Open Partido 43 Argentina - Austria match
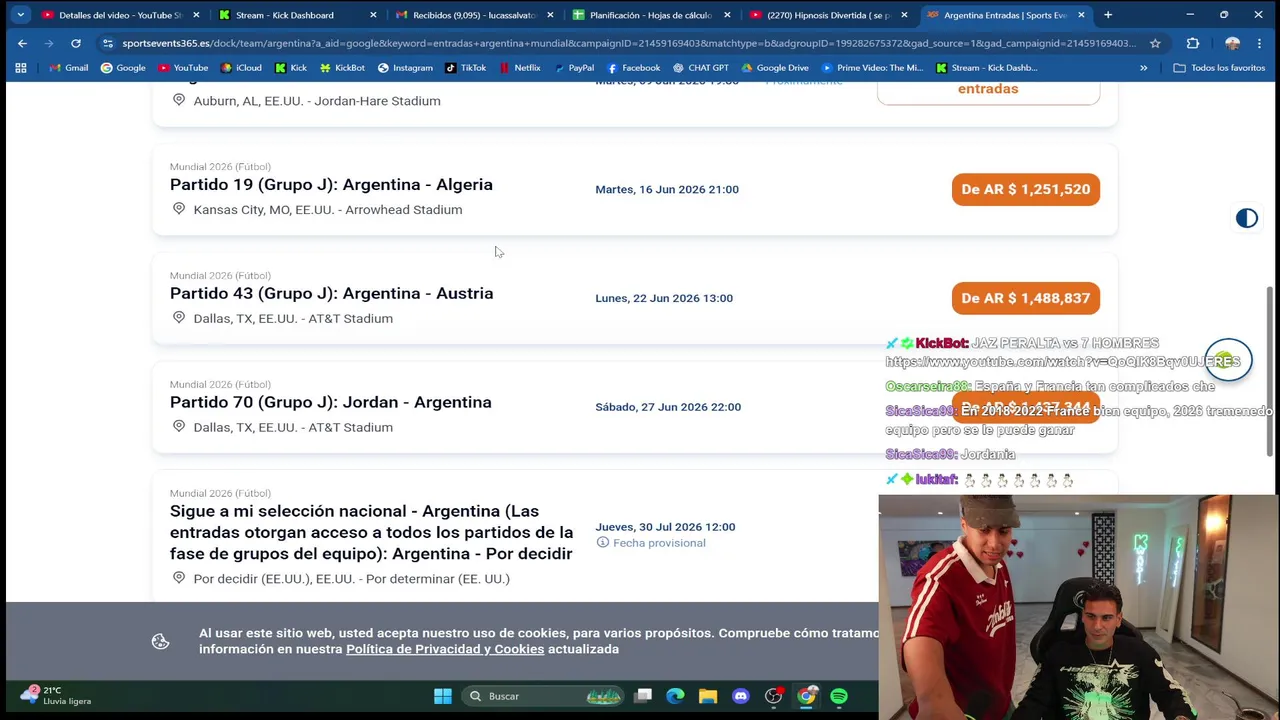1280x720 pixels. point(331,294)
